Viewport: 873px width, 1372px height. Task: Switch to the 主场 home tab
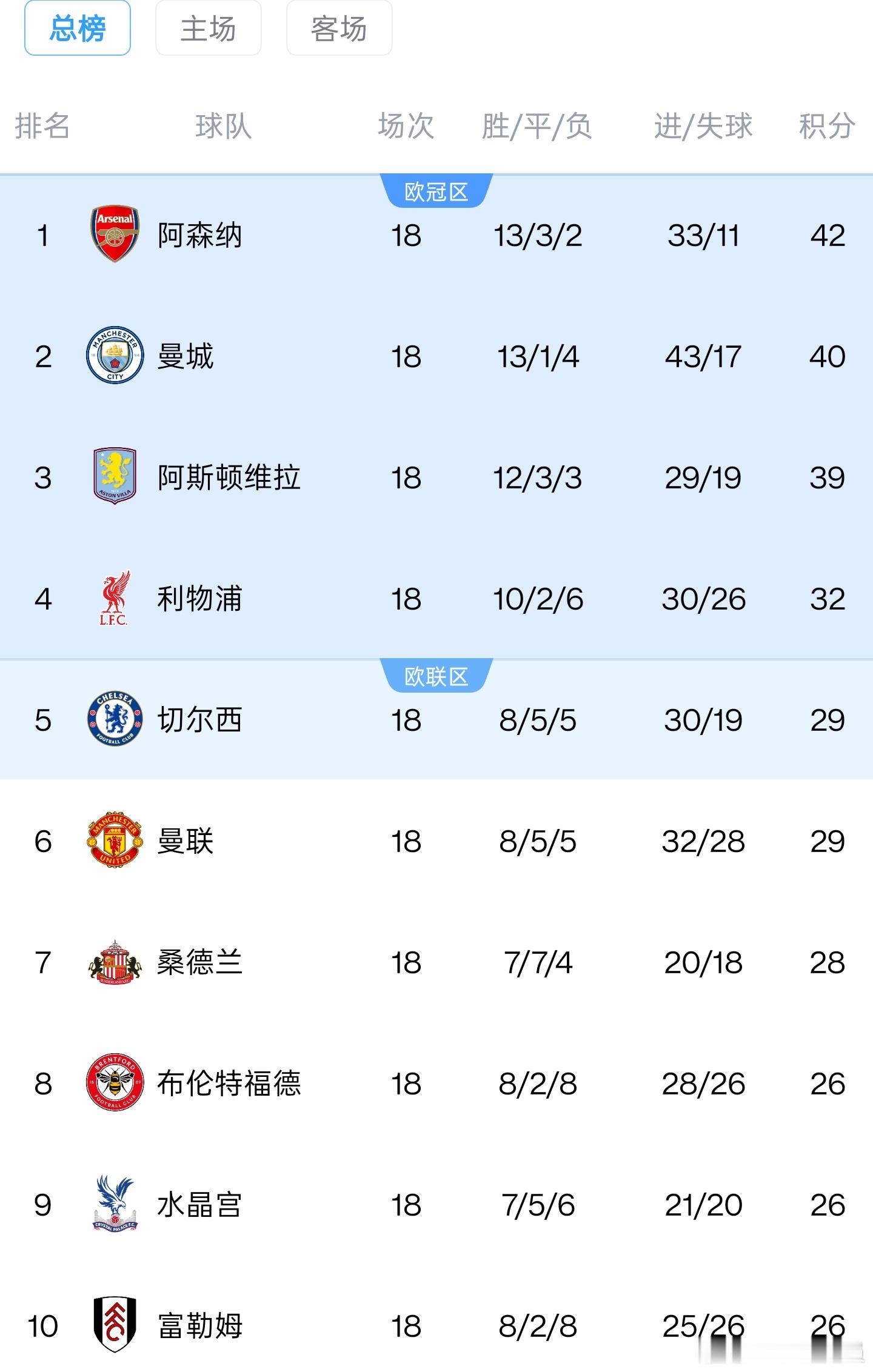tap(208, 28)
